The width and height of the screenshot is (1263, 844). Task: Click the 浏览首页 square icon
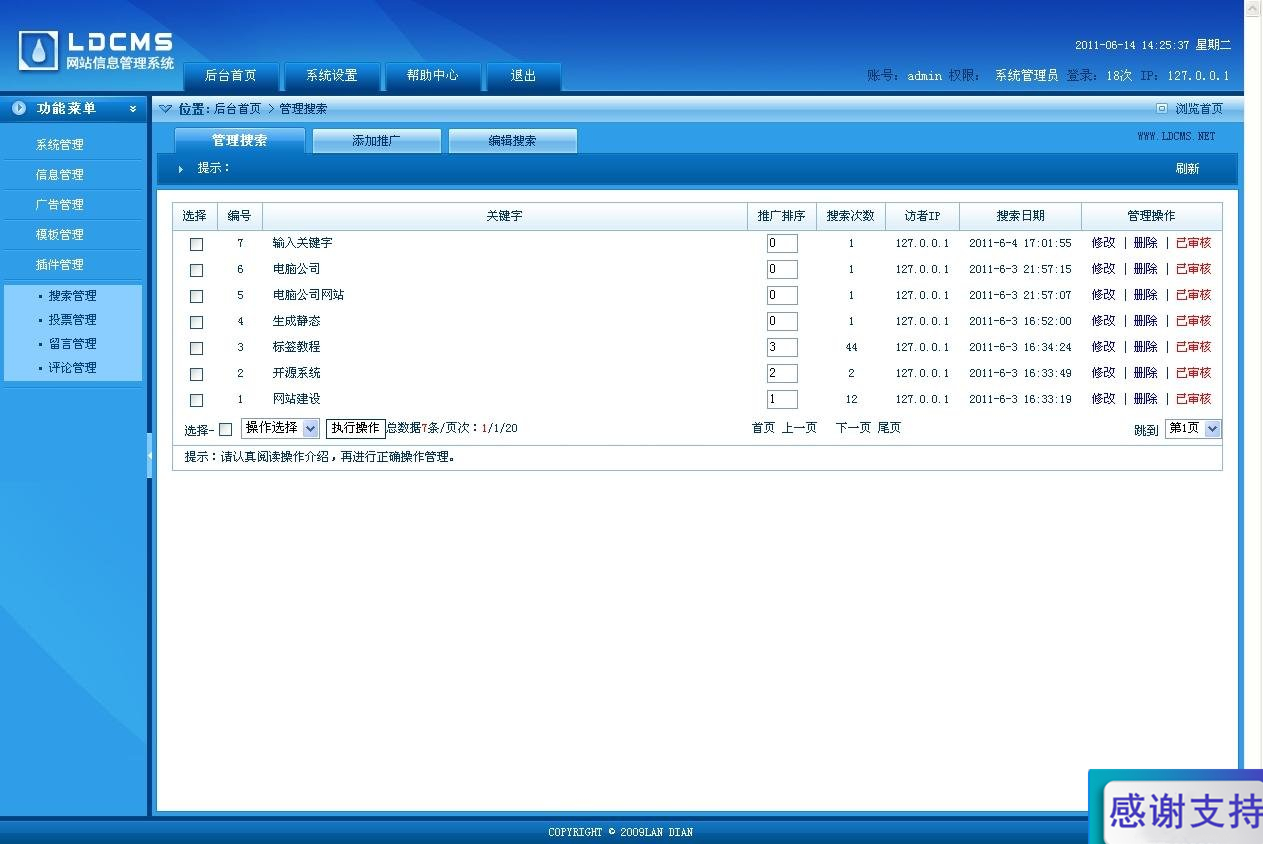coord(1161,109)
